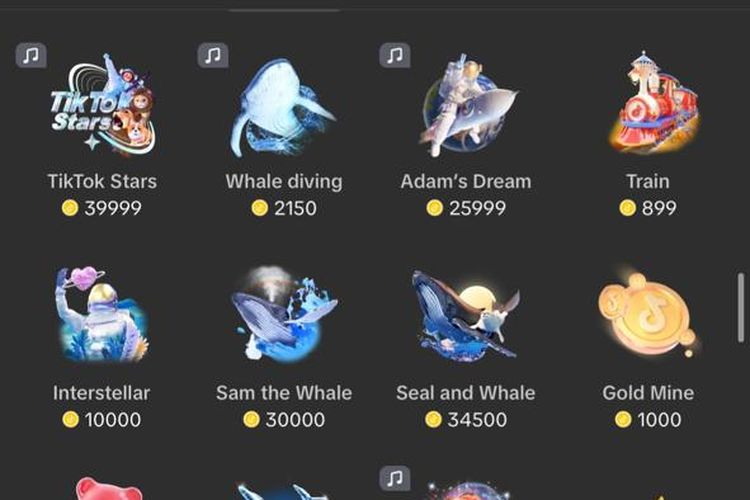Pick the Gold Mine coin gift

click(x=647, y=314)
